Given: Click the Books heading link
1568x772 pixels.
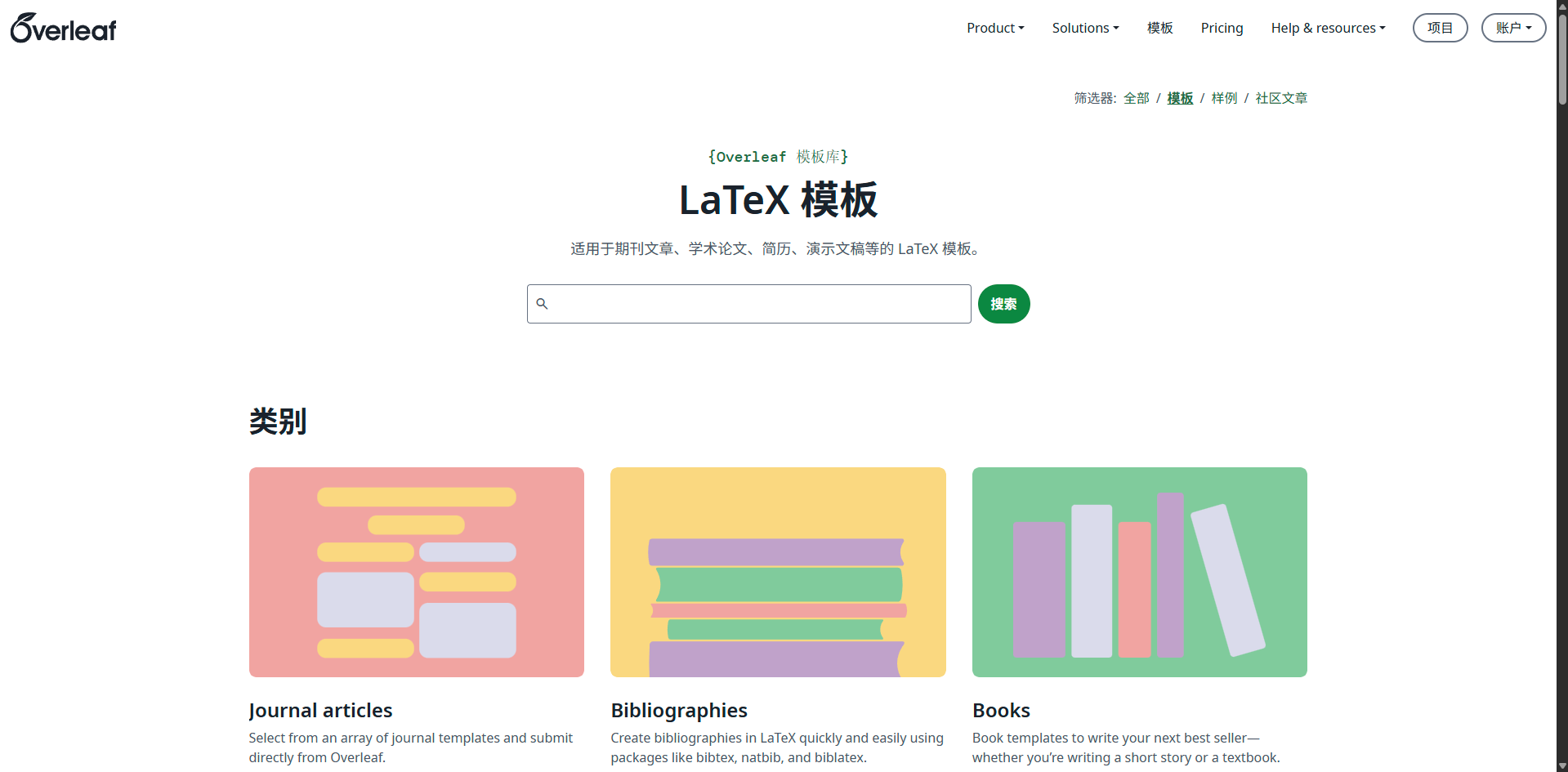Looking at the screenshot, I should (1001, 710).
